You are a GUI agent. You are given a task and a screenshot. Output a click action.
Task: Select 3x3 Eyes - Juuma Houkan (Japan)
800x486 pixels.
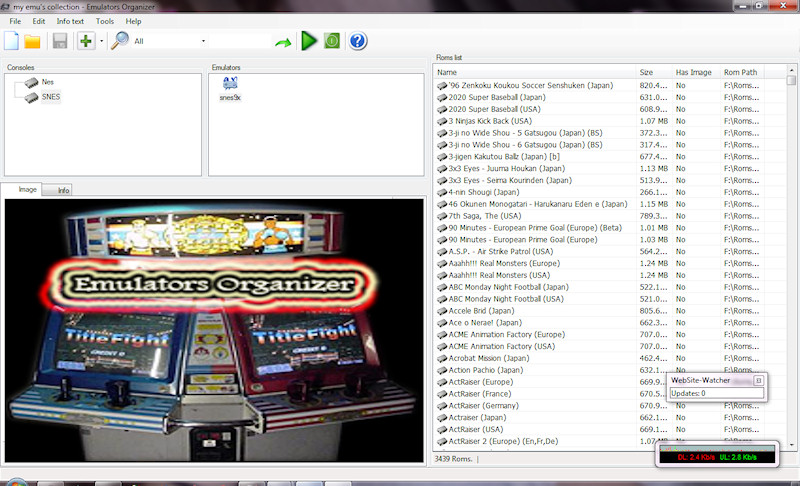(x=506, y=168)
